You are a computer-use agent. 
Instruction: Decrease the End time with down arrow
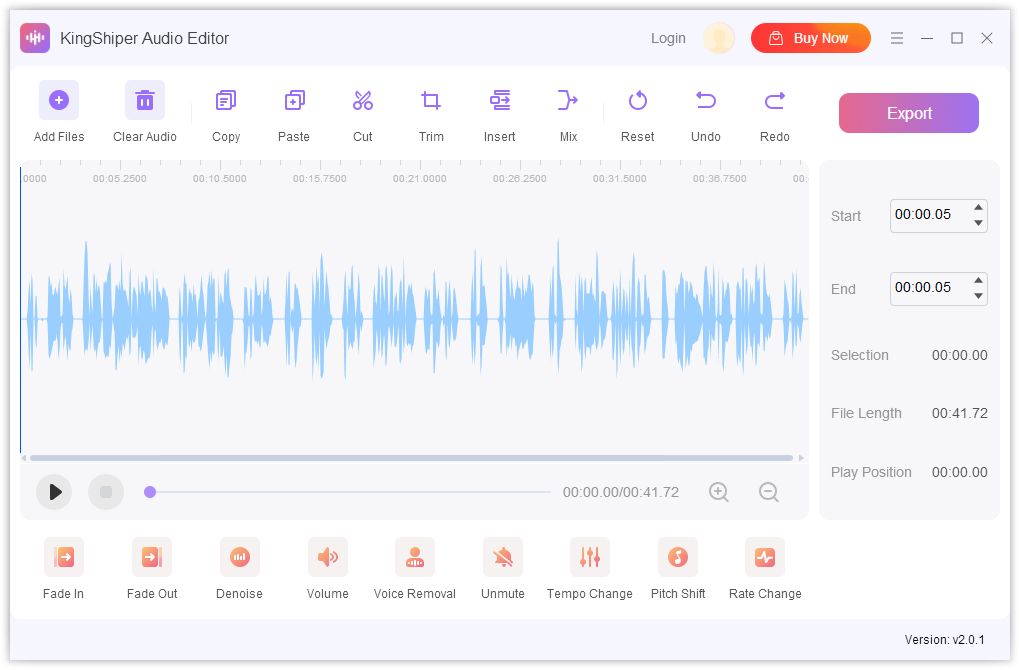pyautogui.click(x=978, y=296)
